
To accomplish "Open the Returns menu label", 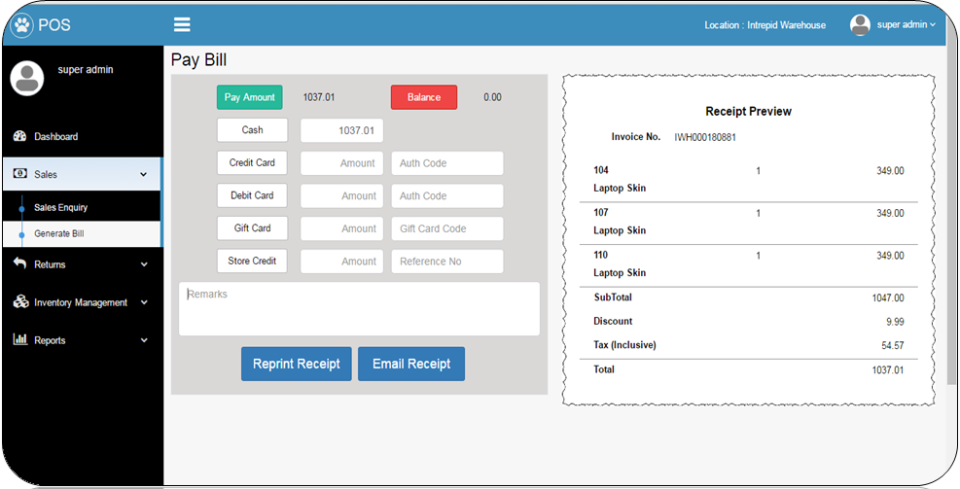I will [x=50, y=264].
